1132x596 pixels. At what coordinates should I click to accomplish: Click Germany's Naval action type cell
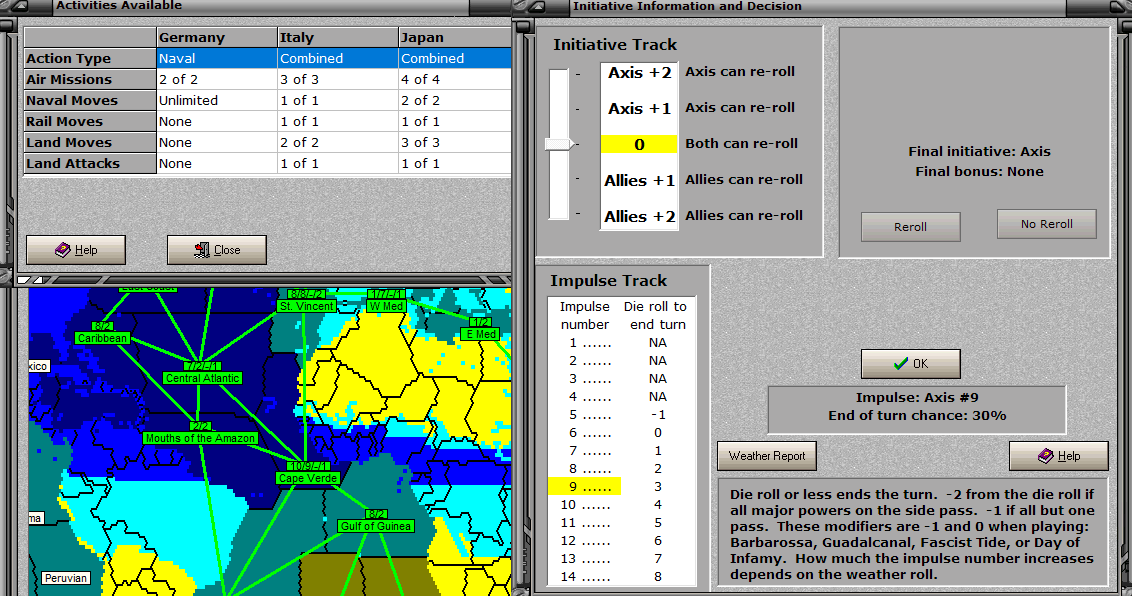(x=217, y=58)
